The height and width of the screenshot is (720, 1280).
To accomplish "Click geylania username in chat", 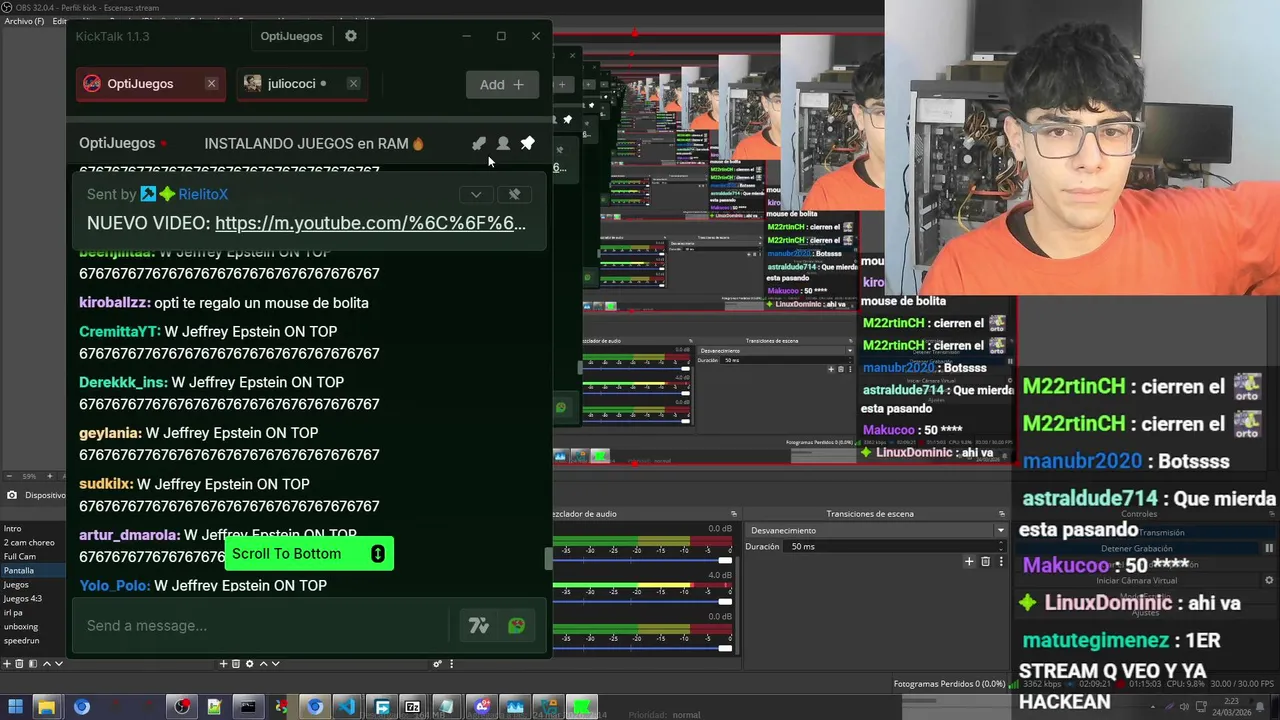I will pyautogui.click(x=110, y=433).
